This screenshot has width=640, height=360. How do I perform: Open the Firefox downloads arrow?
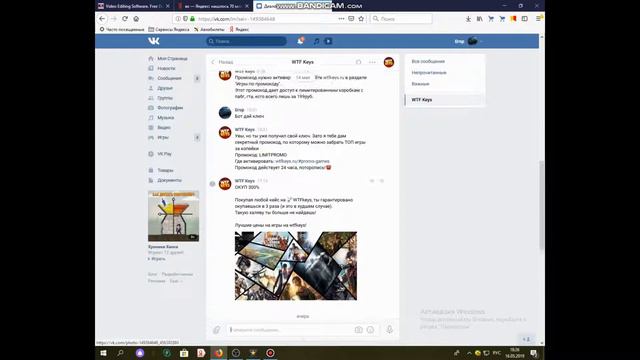point(468,19)
